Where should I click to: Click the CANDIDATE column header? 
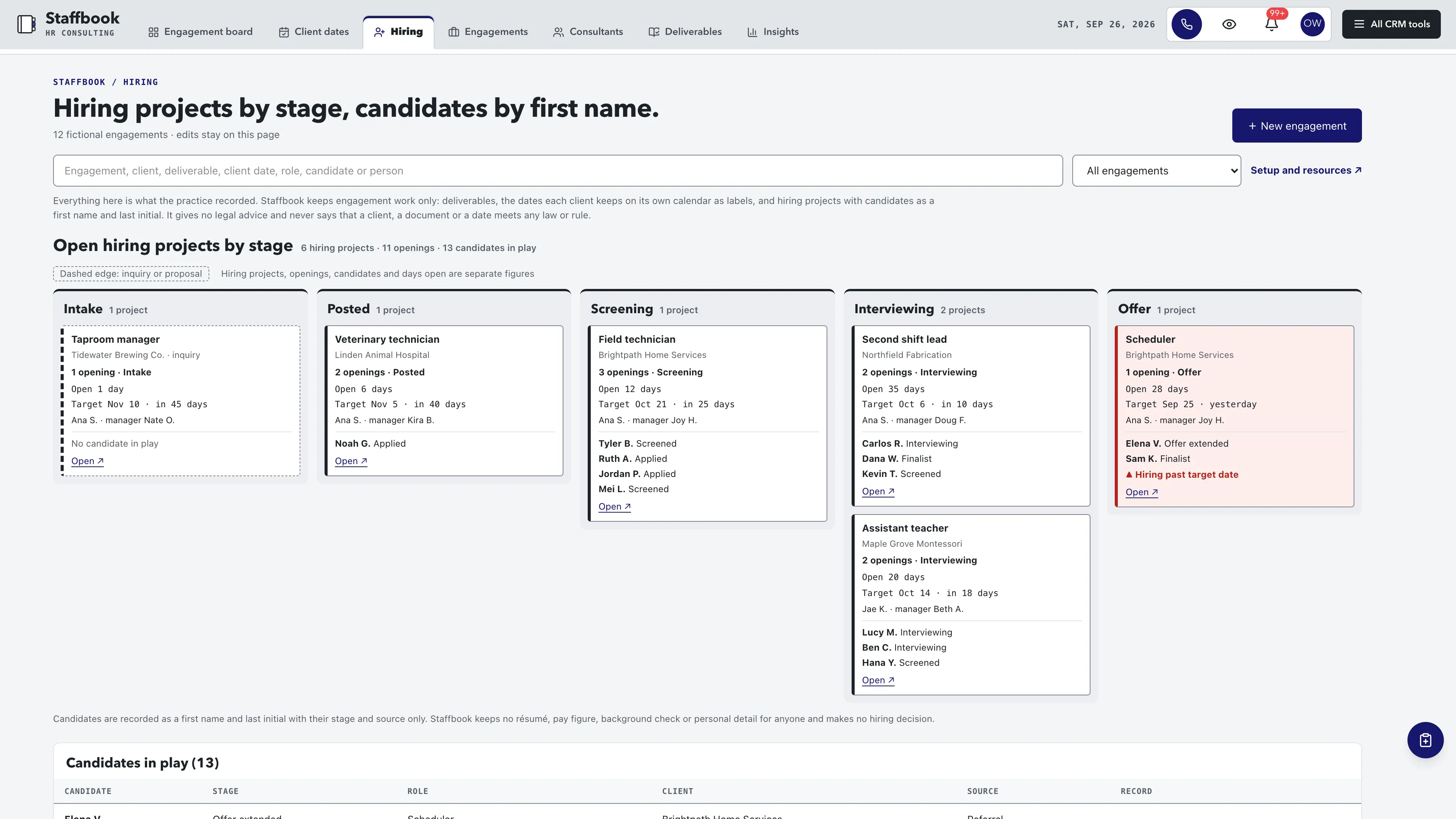click(88, 791)
